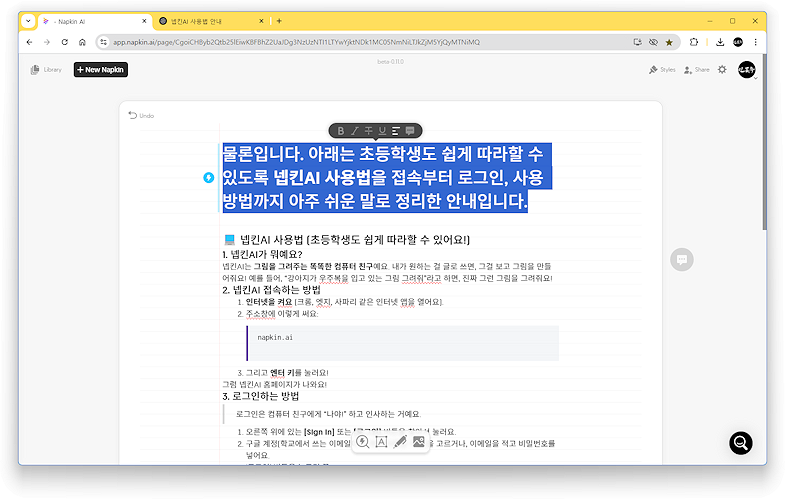Select the text box tool in bottom toolbar

pyautogui.click(x=381, y=441)
